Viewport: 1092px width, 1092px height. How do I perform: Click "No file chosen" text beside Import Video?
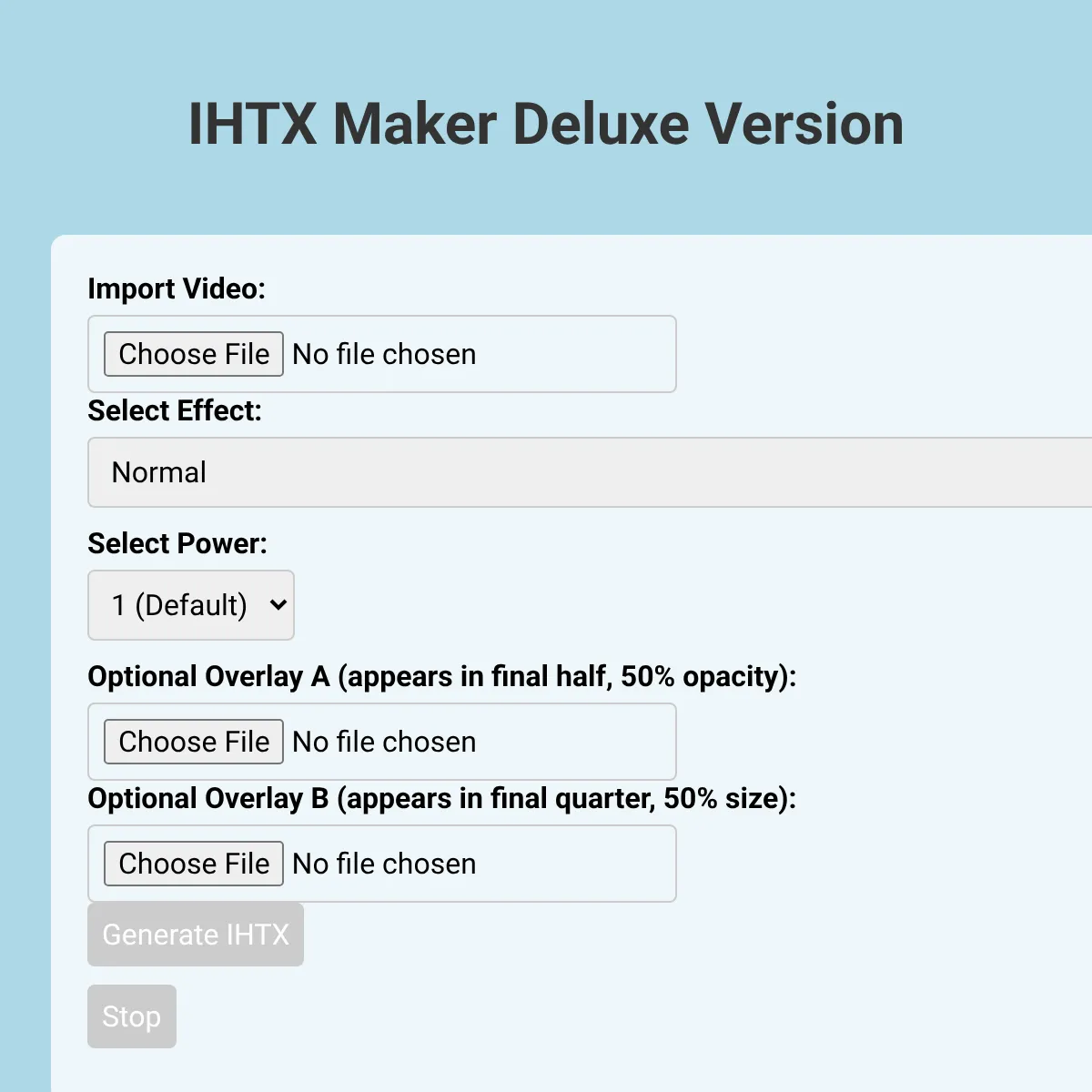tap(384, 354)
